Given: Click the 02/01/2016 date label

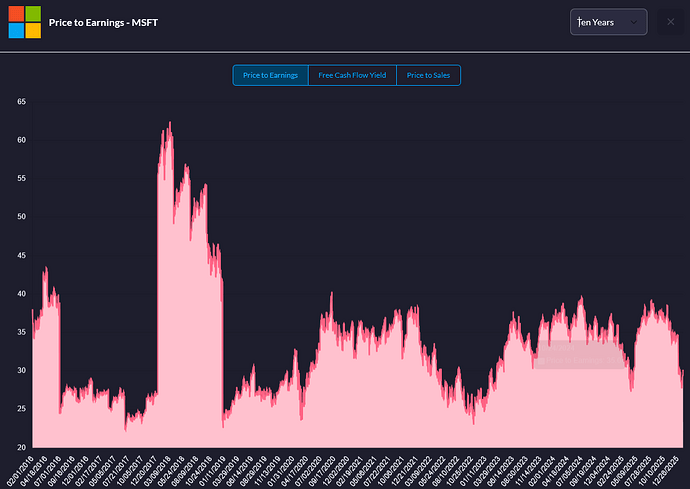Looking at the screenshot, I should click(x=20, y=471).
